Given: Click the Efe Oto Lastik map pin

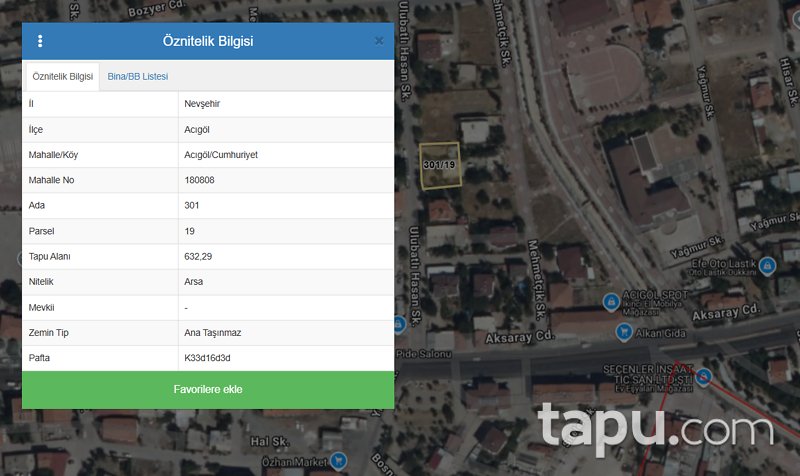Looking at the screenshot, I should (x=767, y=265).
